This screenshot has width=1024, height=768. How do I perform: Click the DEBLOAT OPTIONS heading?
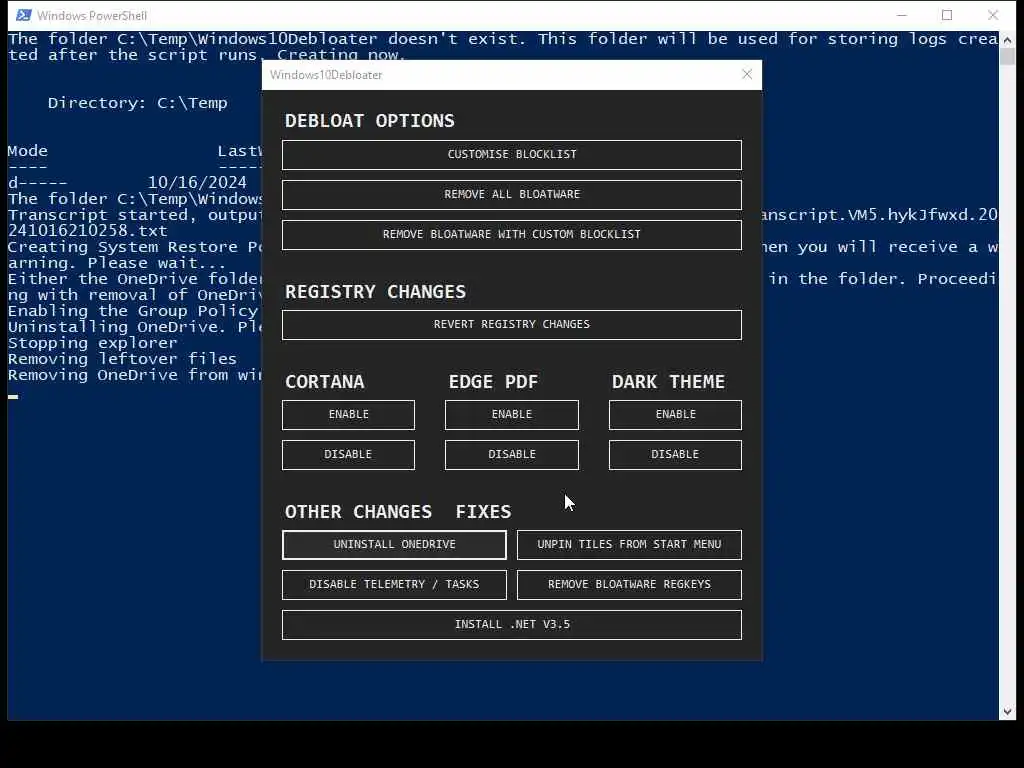(370, 121)
